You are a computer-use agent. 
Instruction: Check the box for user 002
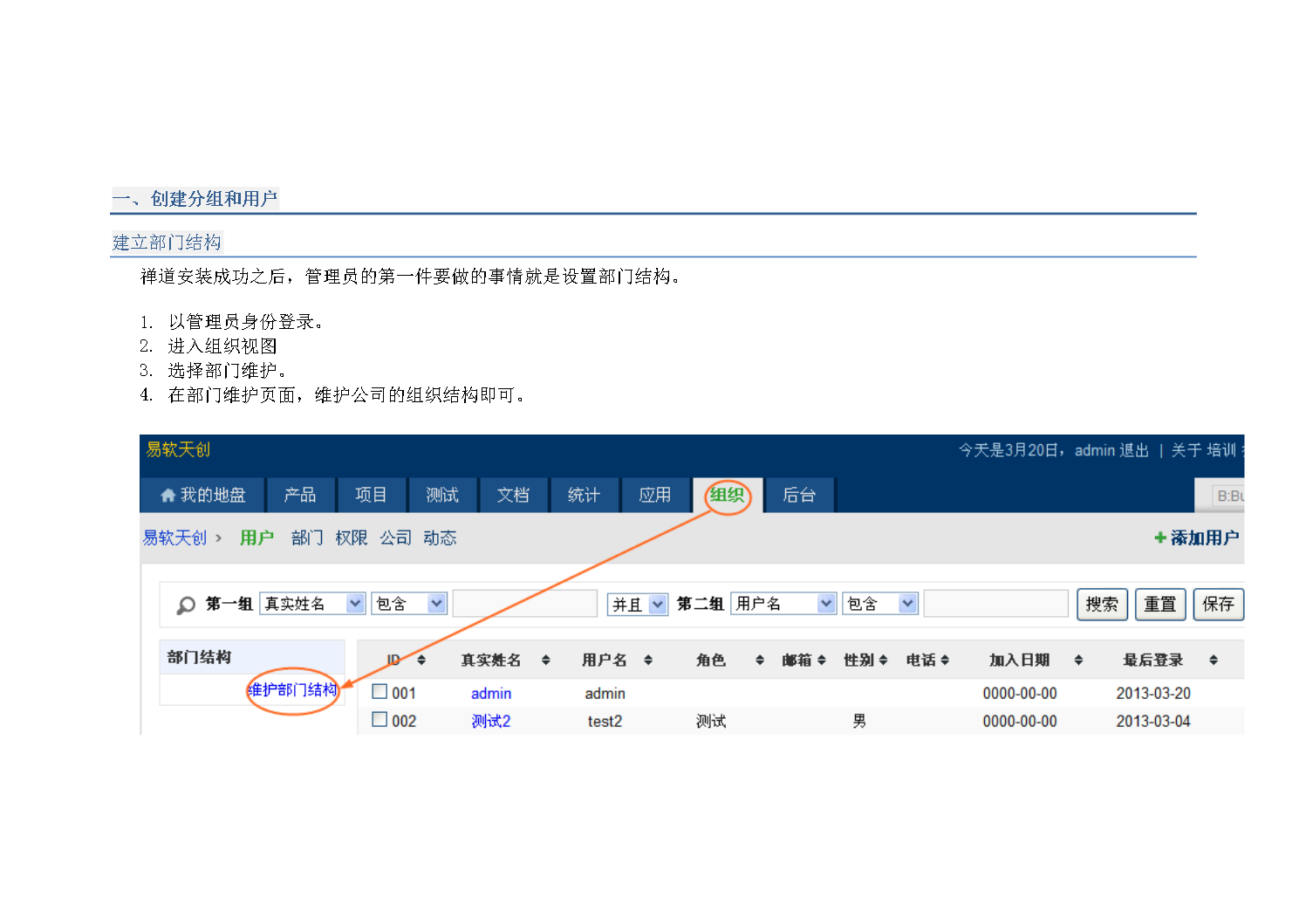click(379, 720)
